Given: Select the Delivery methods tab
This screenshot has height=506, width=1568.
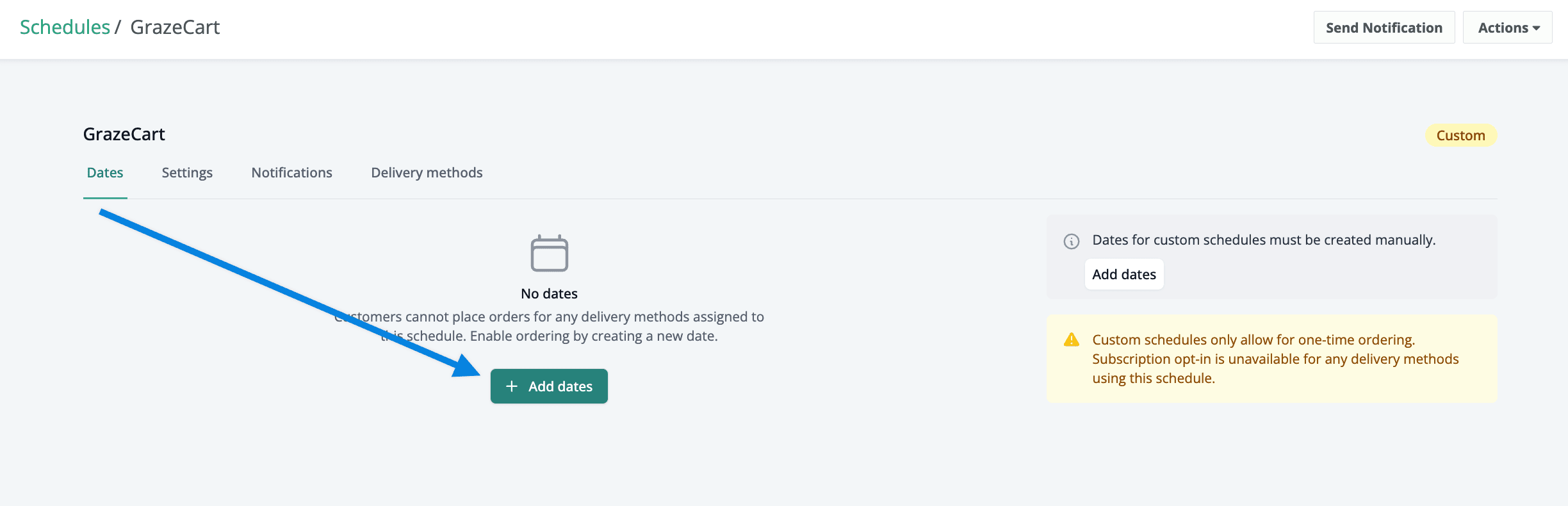Looking at the screenshot, I should [427, 173].
